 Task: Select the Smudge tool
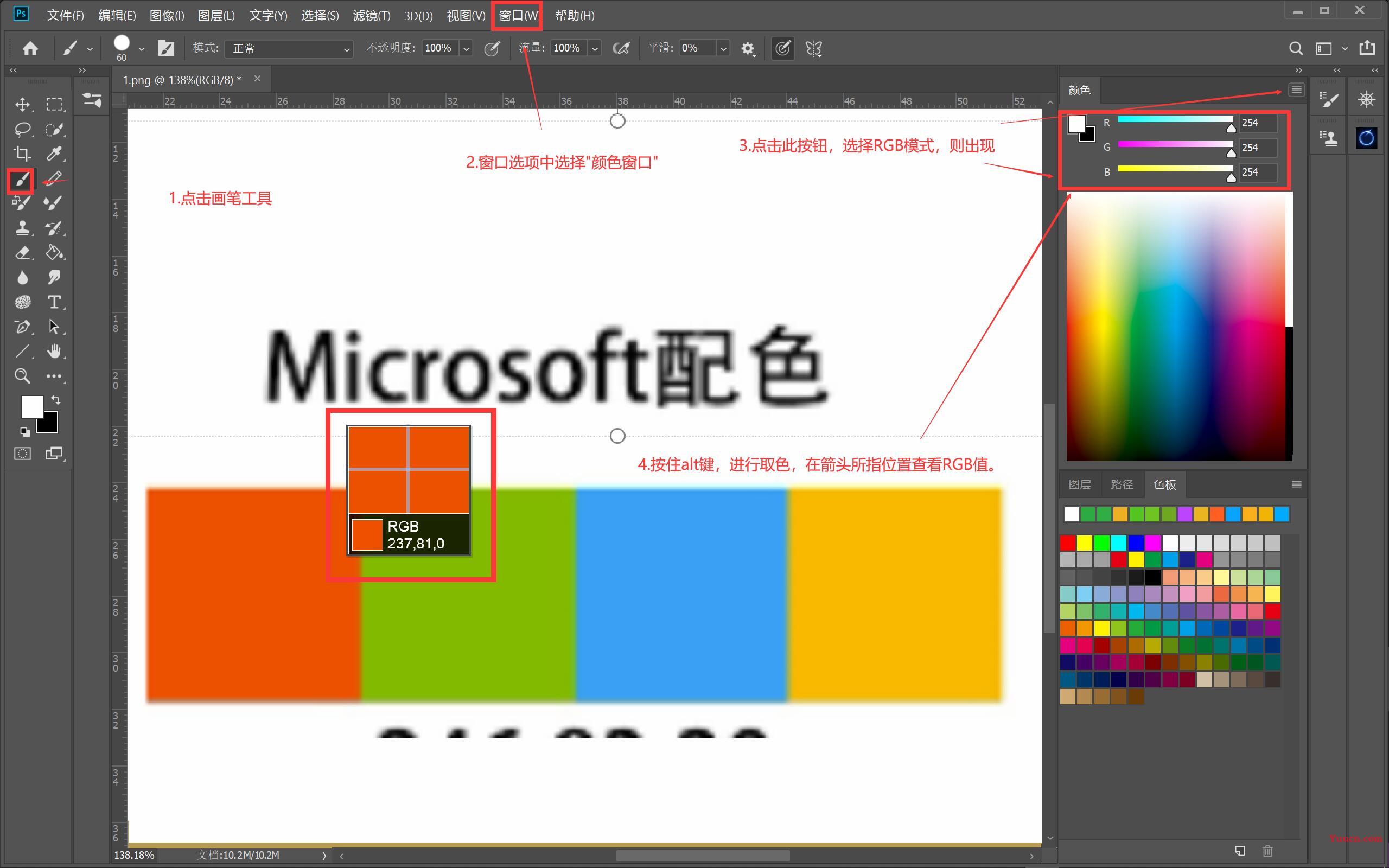(x=54, y=277)
